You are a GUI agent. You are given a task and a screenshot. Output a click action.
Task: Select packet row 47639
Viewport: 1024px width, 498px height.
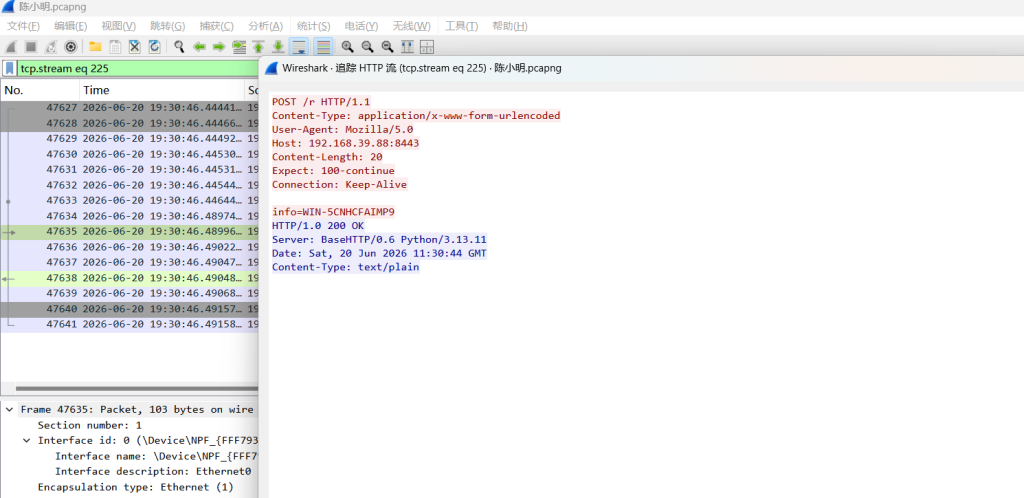[129, 293]
